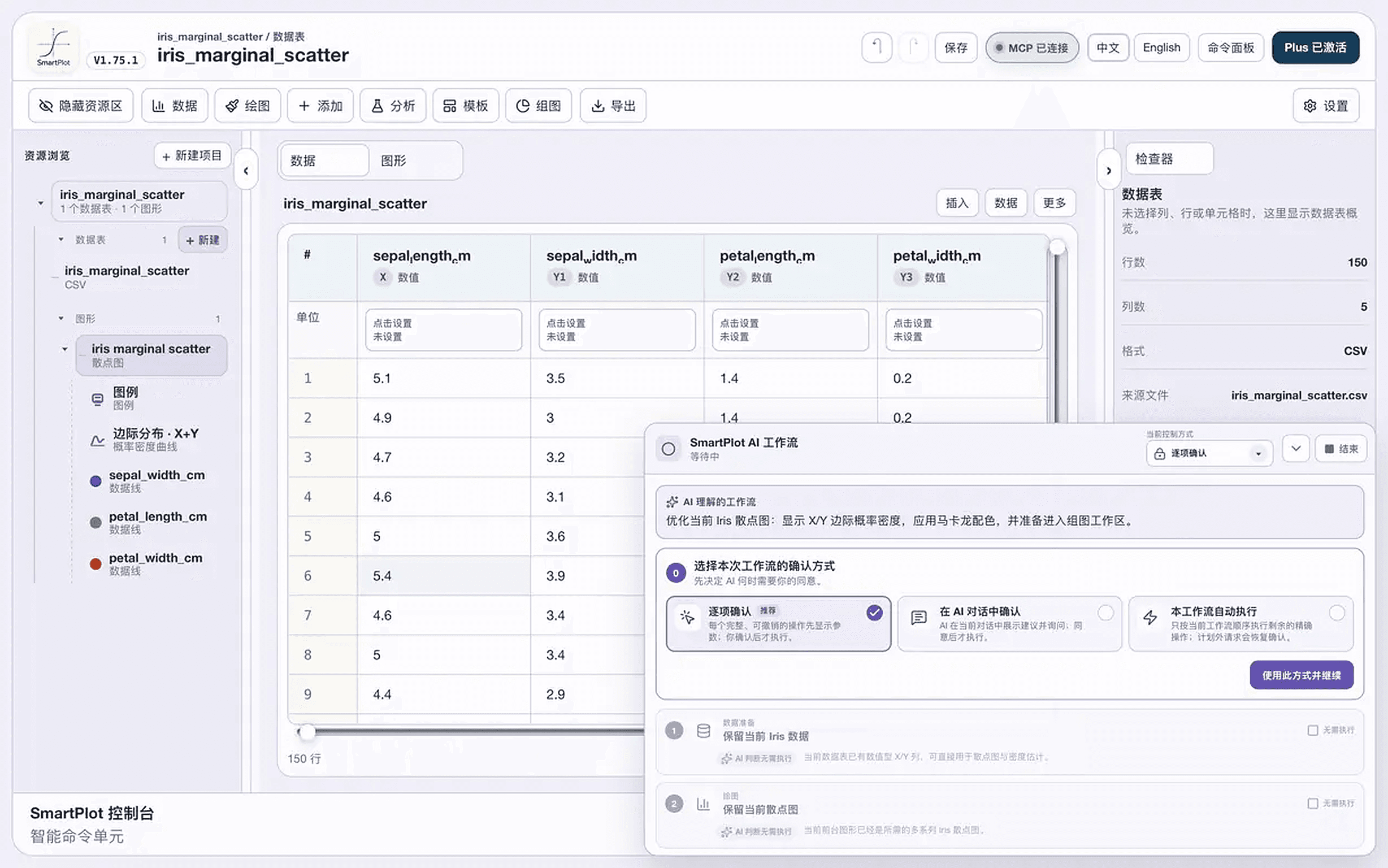Click the chat icon for AI 对话中确认
Image resolution: width=1388 pixels, height=868 pixels.
pyautogui.click(x=919, y=618)
